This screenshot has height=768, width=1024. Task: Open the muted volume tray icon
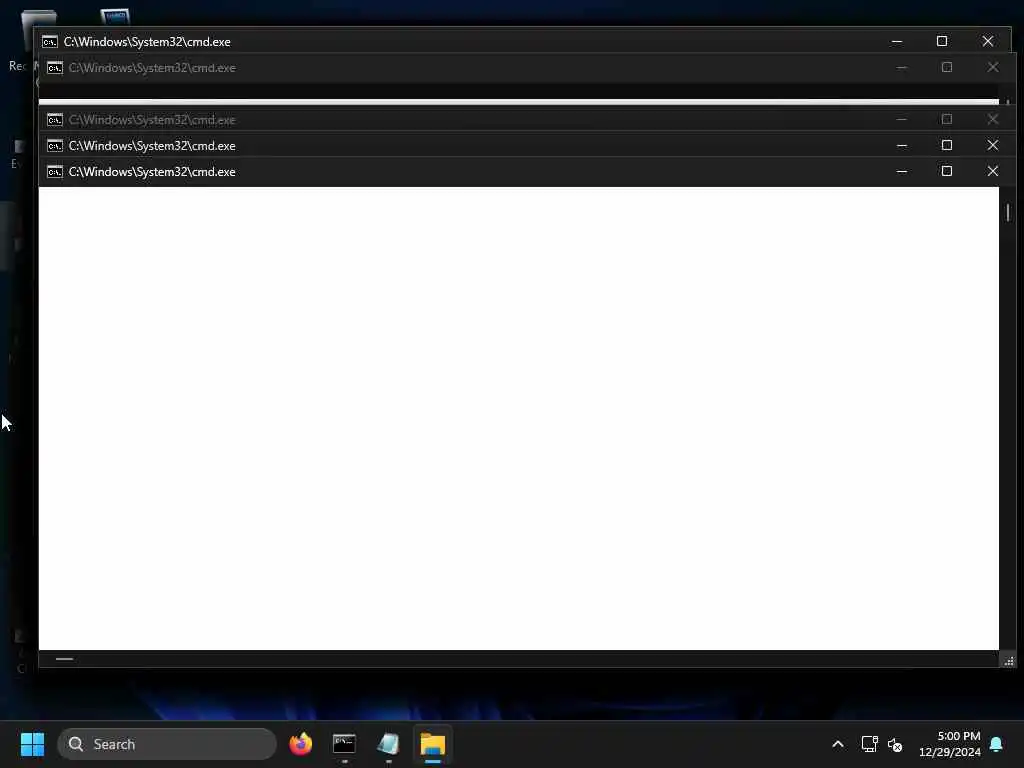tap(895, 744)
